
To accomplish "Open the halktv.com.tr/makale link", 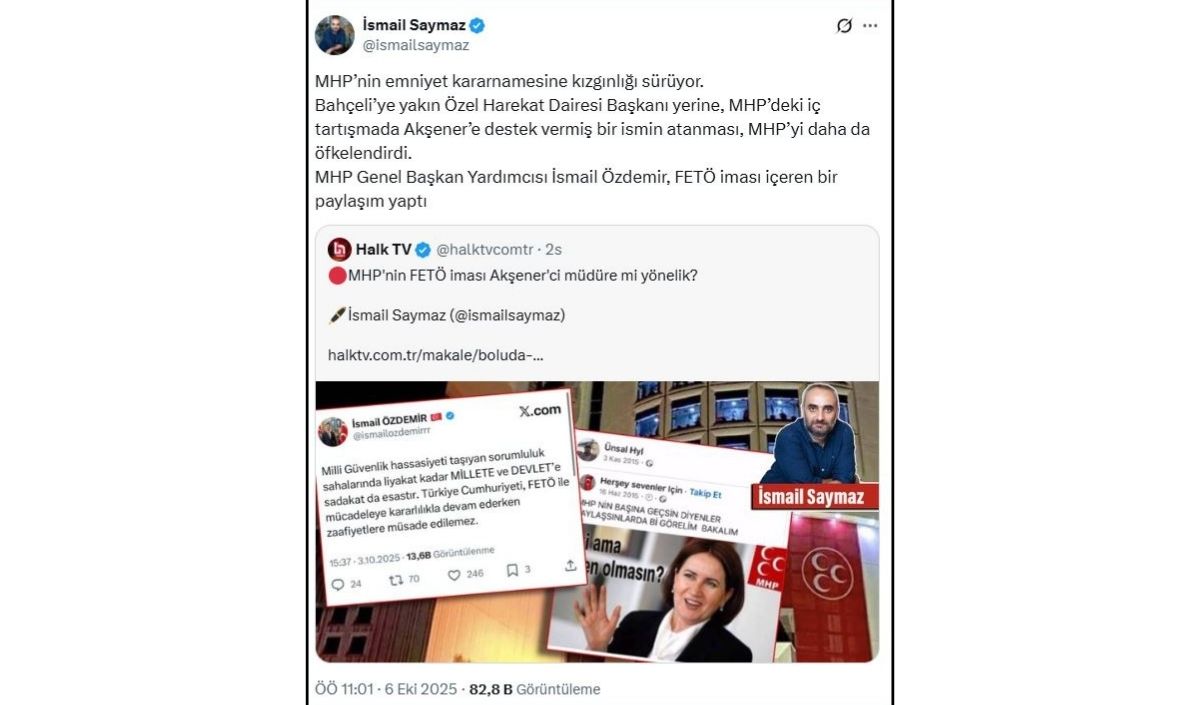I will [436, 354].
